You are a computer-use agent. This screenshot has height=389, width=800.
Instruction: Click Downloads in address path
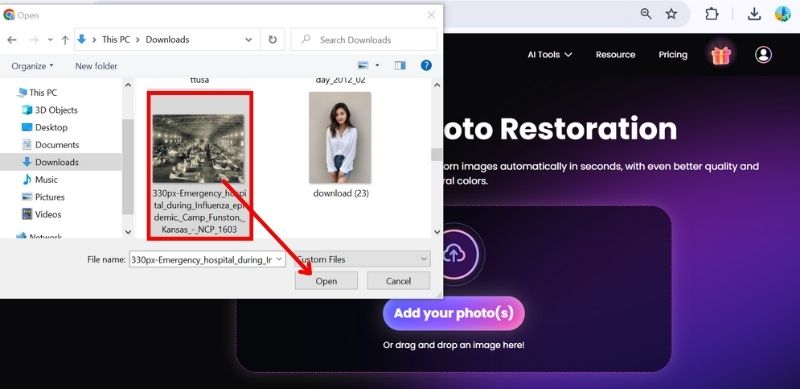tap(167, 39)
